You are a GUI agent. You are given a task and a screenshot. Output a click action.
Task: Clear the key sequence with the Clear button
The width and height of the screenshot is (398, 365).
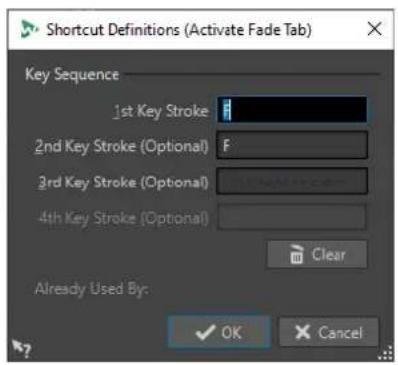click(x=317, y=255)
